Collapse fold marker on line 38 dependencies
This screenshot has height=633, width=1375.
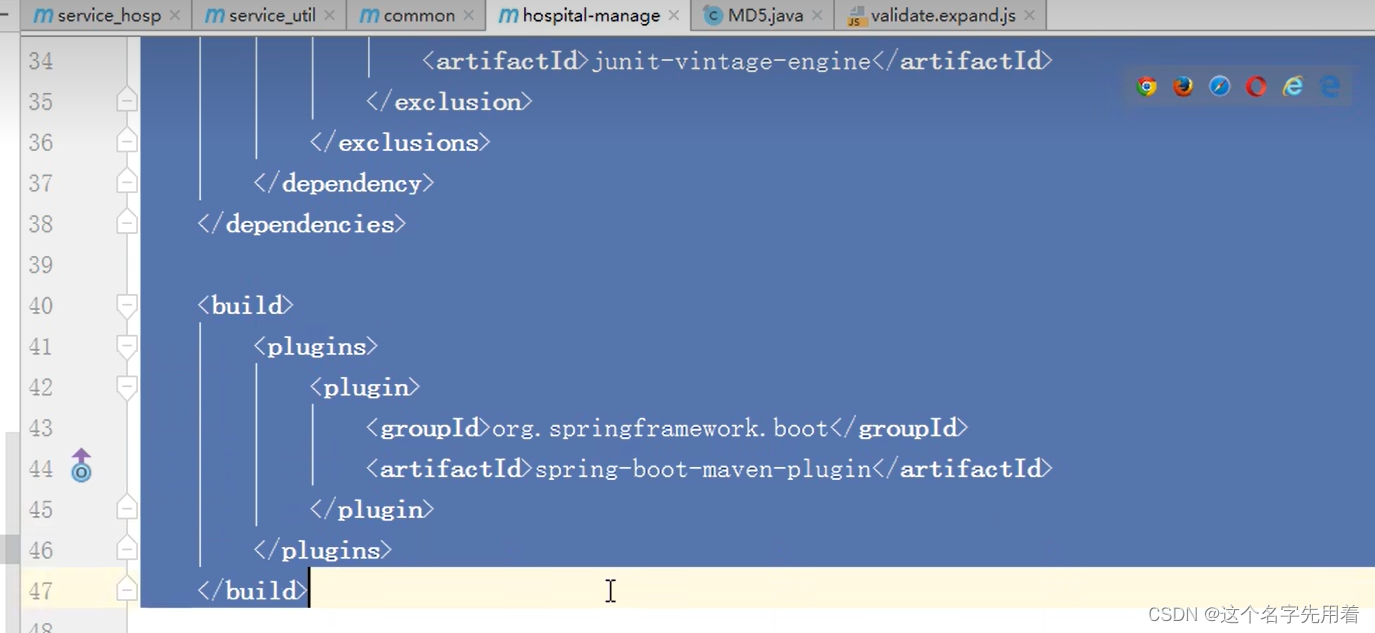(126, 224)
